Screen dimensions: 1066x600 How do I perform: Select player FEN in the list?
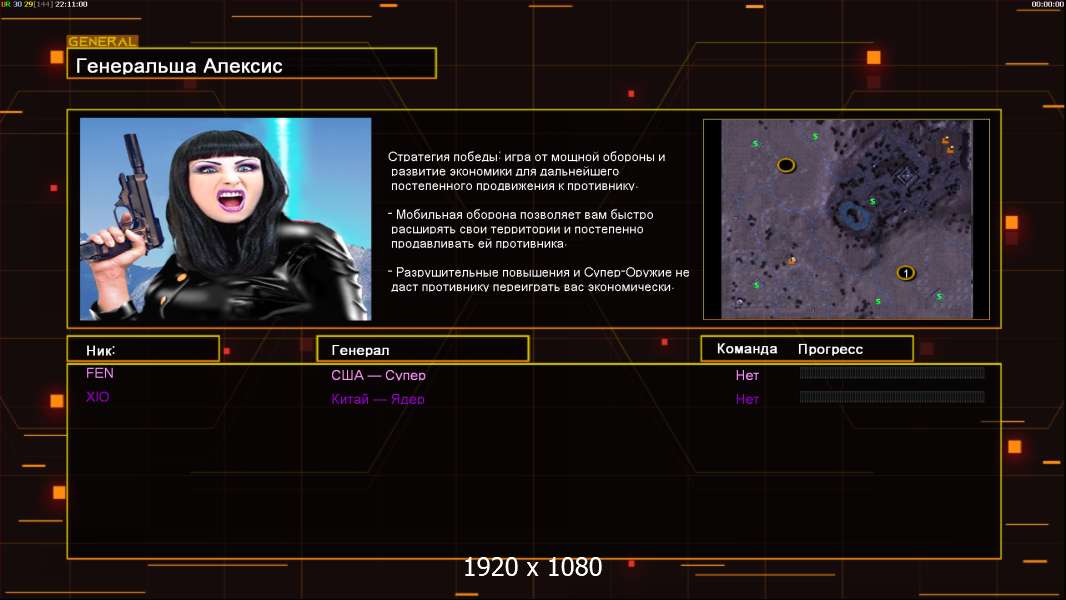click(x=100, y=374)
